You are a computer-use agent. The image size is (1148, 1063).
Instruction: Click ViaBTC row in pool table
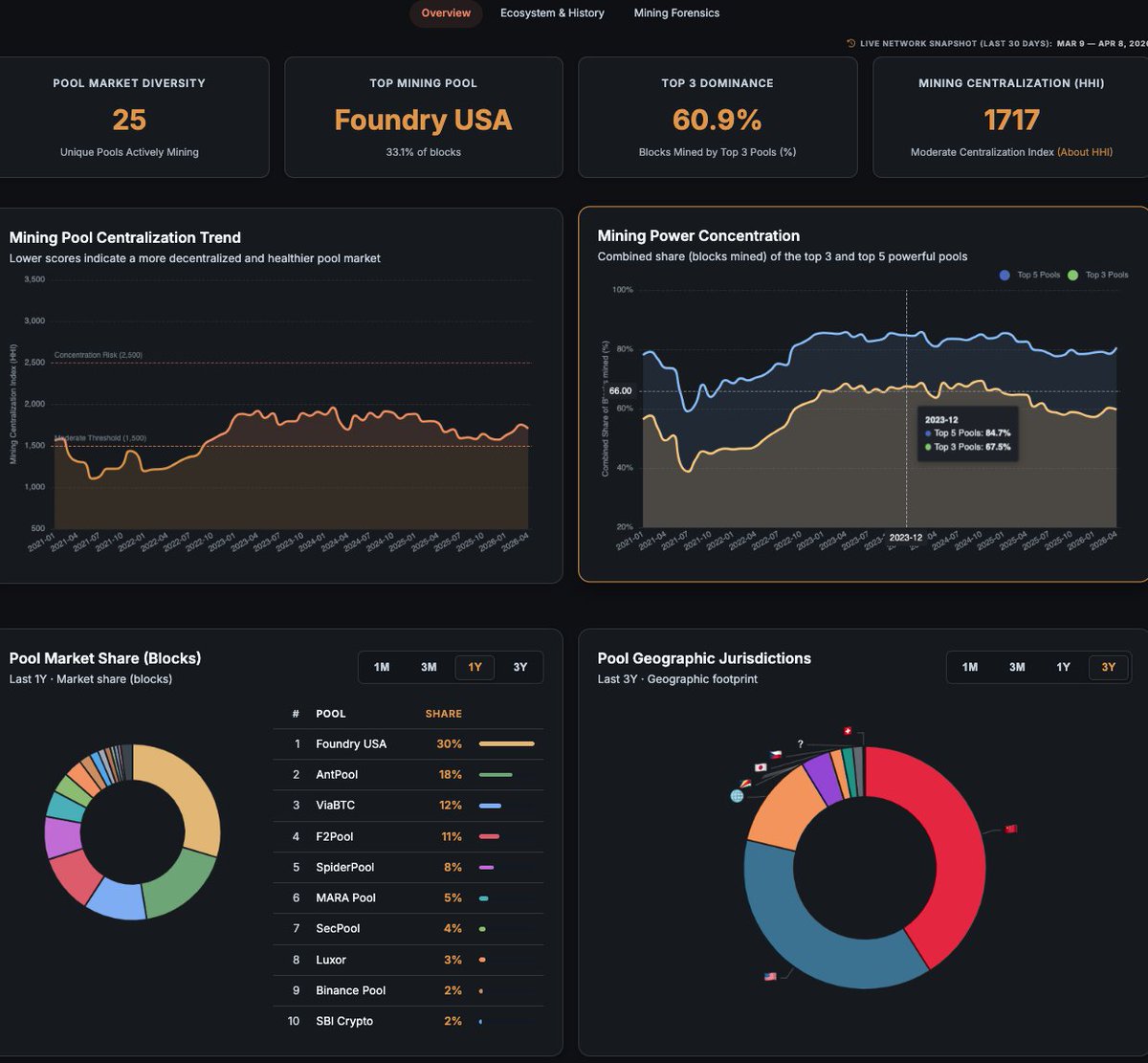point(408,805)
